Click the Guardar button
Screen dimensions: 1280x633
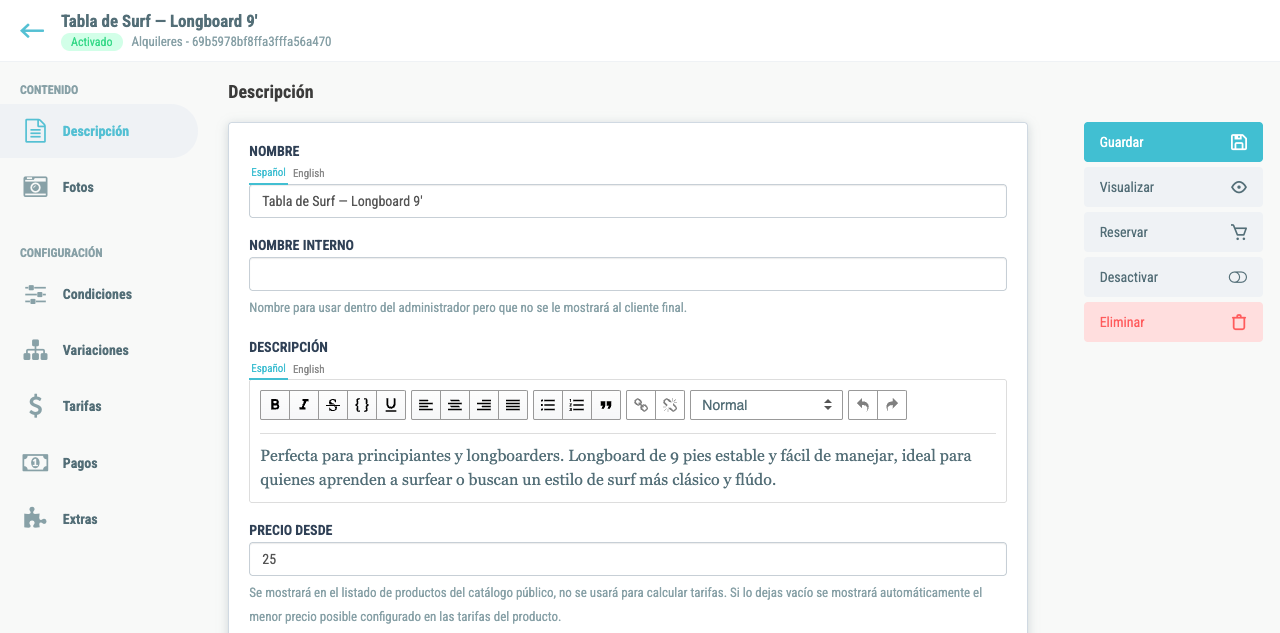point(1173,142)
